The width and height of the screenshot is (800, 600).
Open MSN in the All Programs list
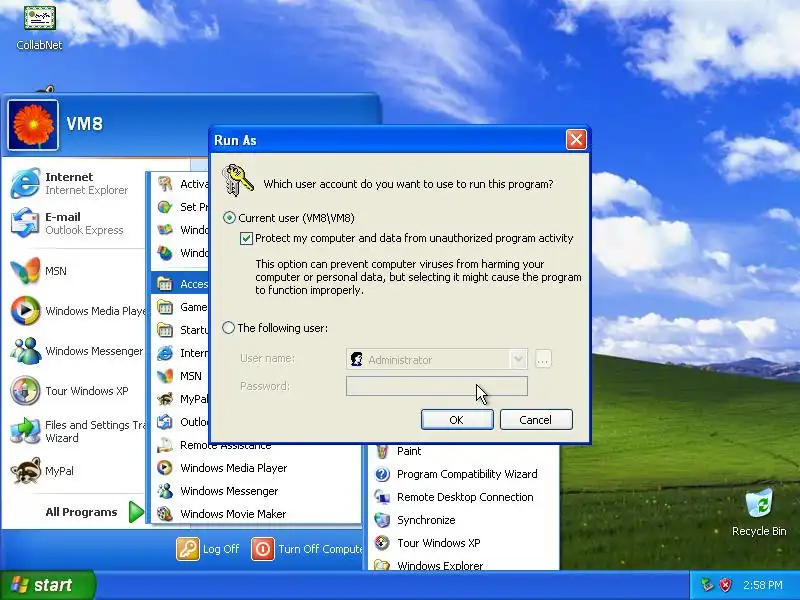tap(179, 376)
